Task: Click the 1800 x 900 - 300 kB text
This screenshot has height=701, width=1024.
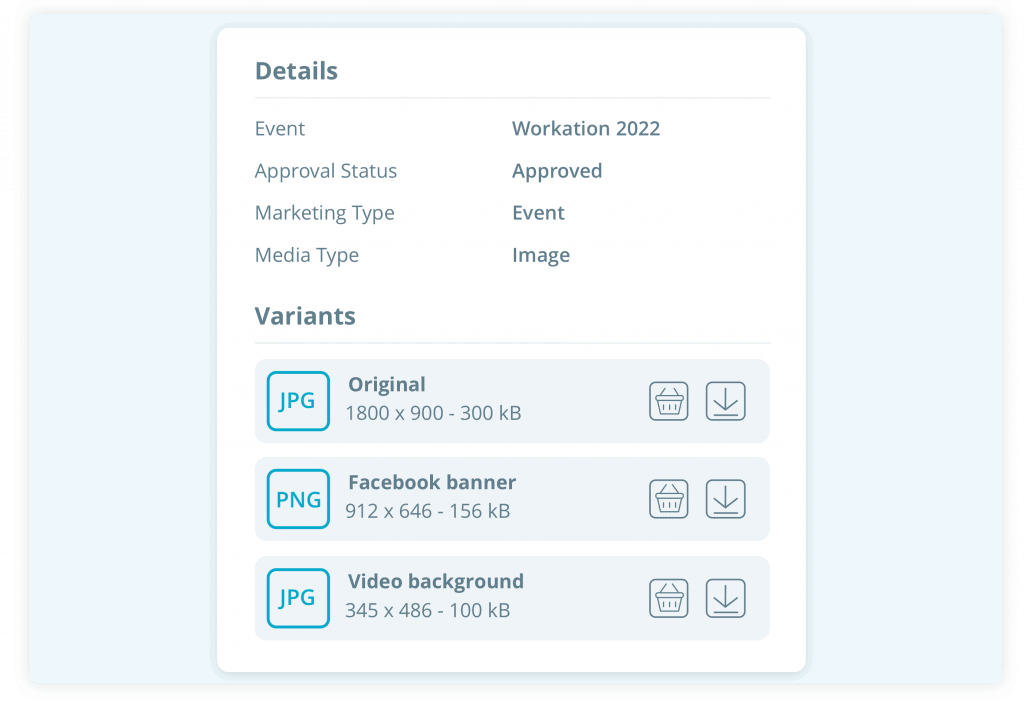Action: [x=433, y=413]
